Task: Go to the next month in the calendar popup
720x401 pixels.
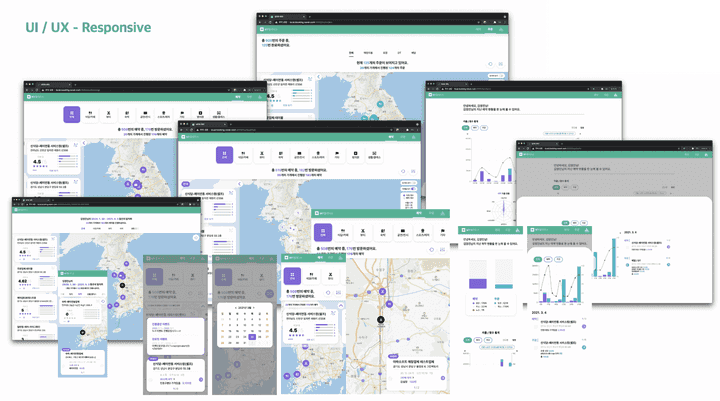Action: [x=254, y=307]
